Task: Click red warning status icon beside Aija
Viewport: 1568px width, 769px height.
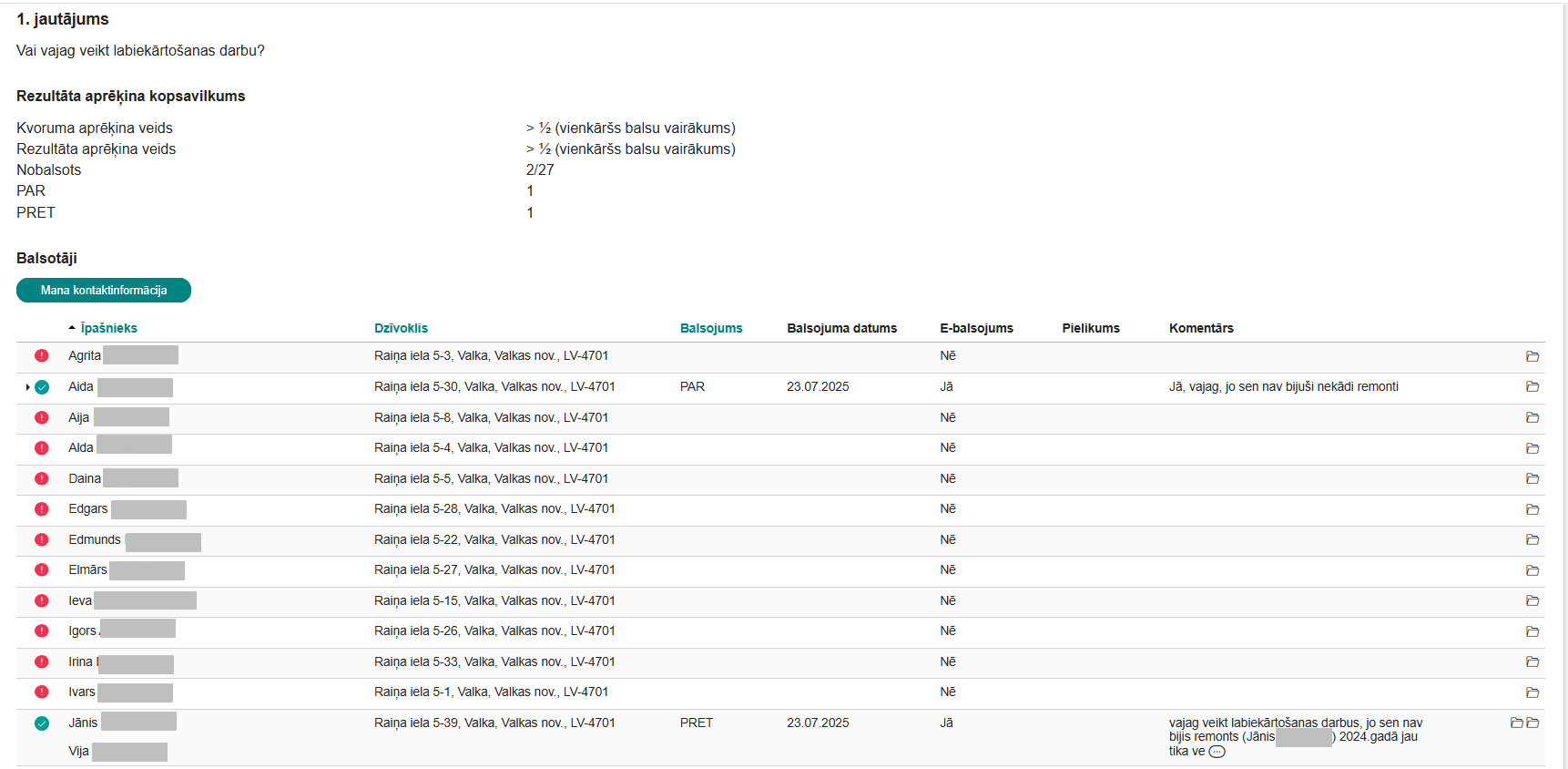Action: pos(42,417)
